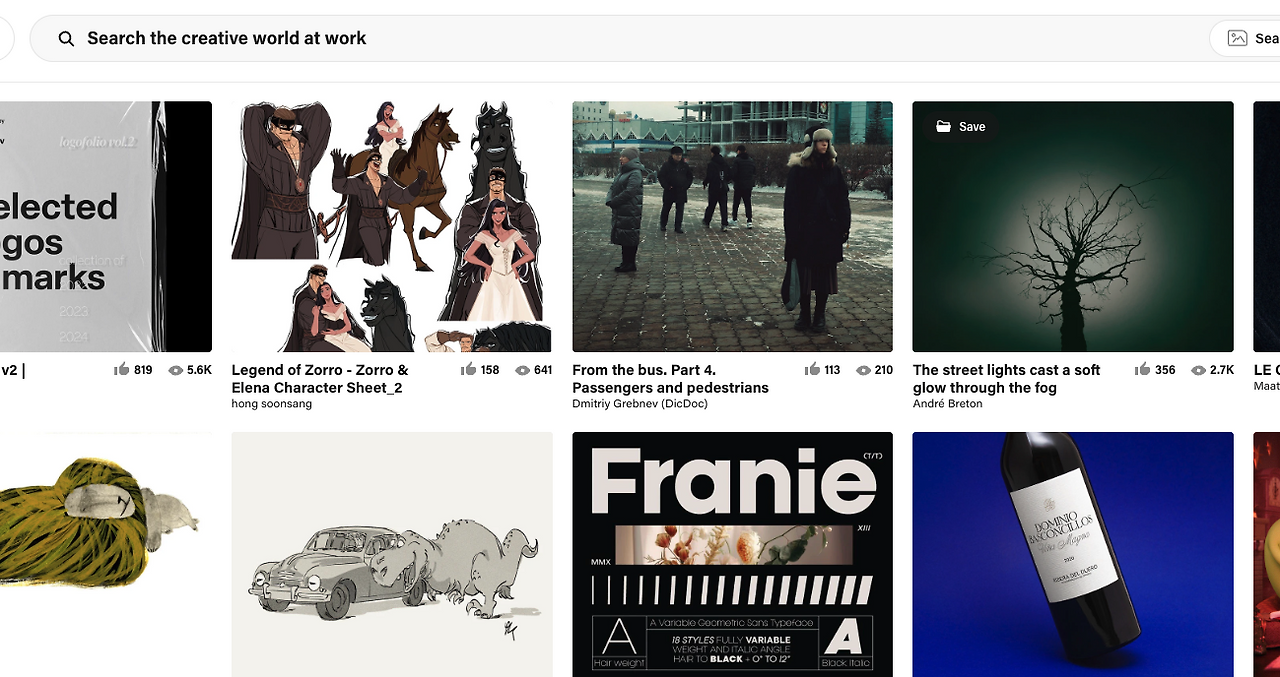Open 'From the bus. Part 4.' title link
1280x677 pixels.
click(x=671, y=379)
